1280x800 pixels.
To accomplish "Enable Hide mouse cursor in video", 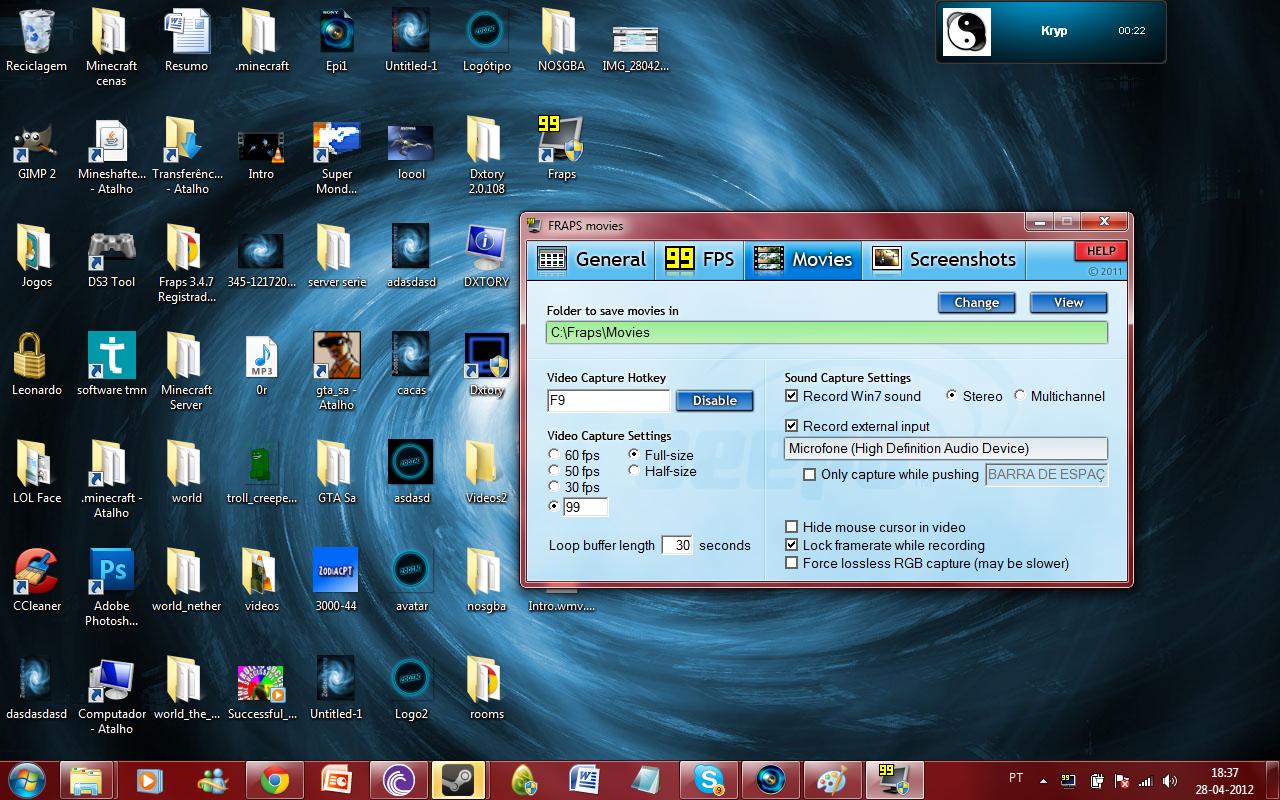I will [x=791, y=526].
